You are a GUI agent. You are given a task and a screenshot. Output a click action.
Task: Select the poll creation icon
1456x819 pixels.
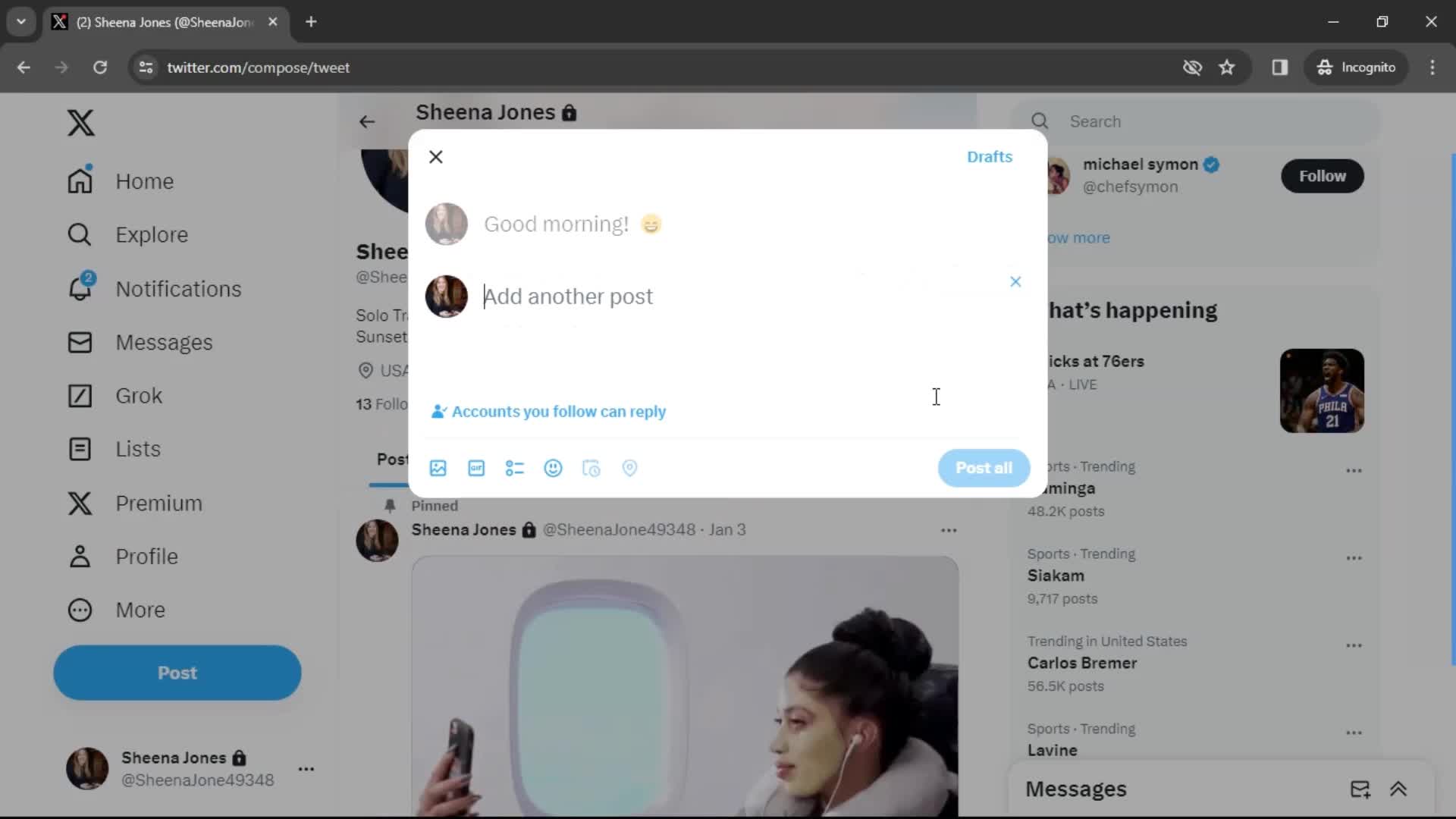pos(515,468)
